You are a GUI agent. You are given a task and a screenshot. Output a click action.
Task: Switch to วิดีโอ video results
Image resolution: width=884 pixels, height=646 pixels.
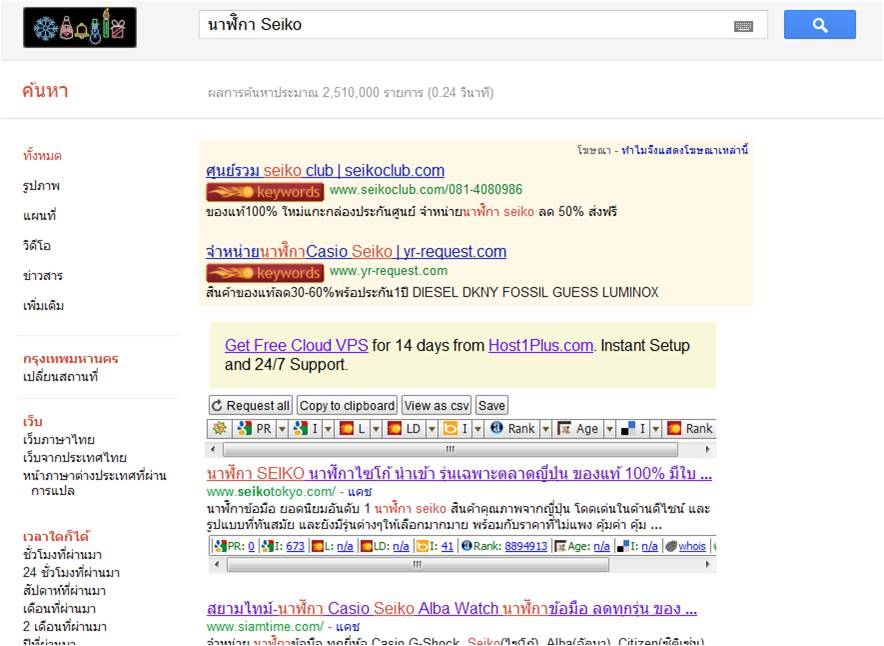tap(37, 246)
